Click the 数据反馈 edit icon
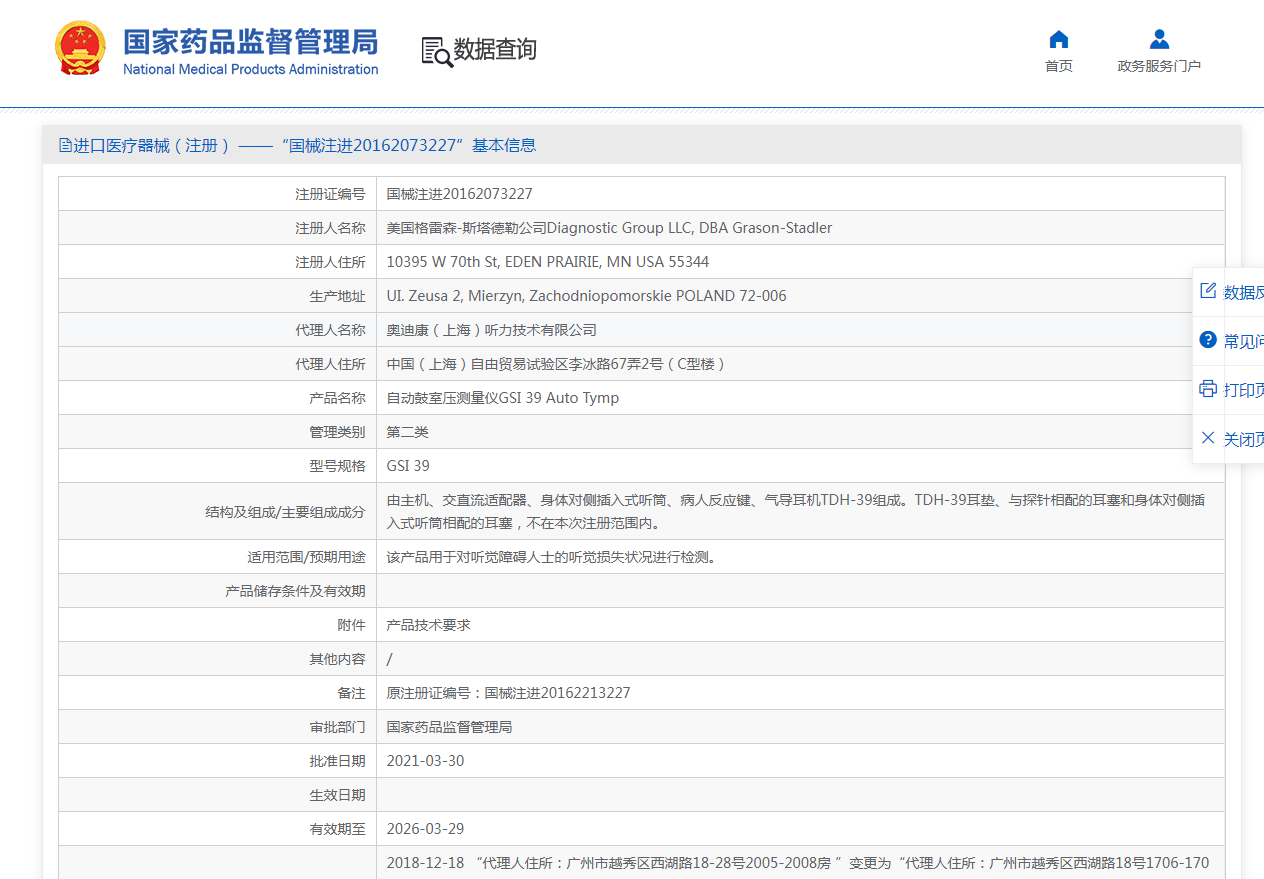1264x879 pixels. (1208, 291)
